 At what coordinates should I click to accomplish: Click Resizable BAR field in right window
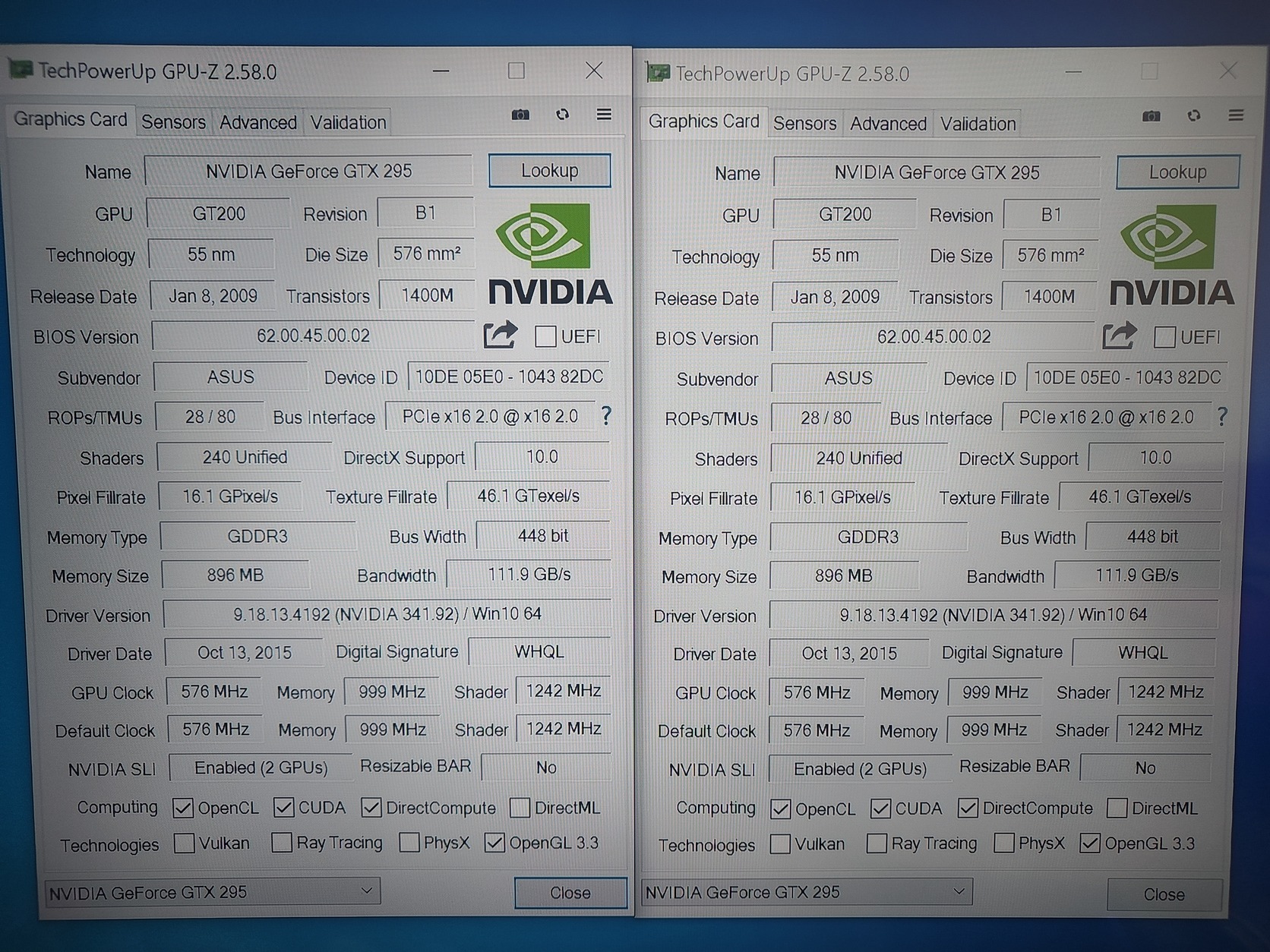click(x=1145, y=768)
